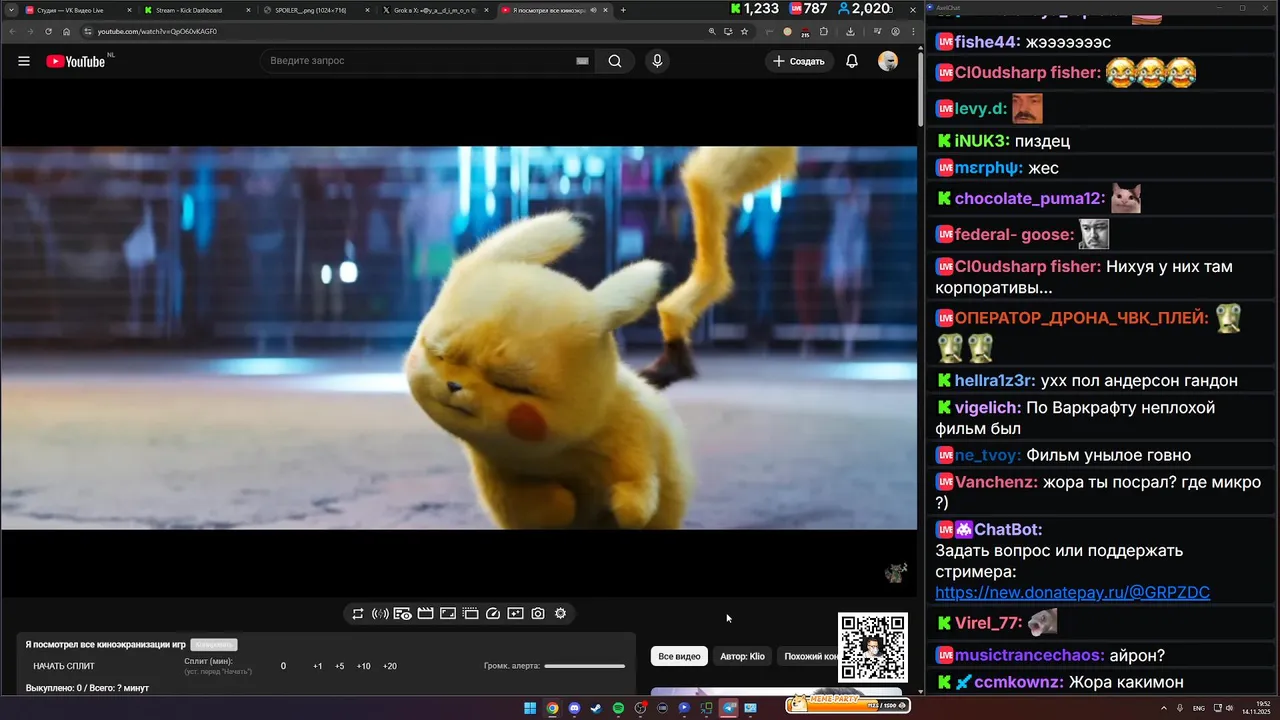1280x720 pixels.
Task: Reload the page in the browser
Action: pos(48,31)
